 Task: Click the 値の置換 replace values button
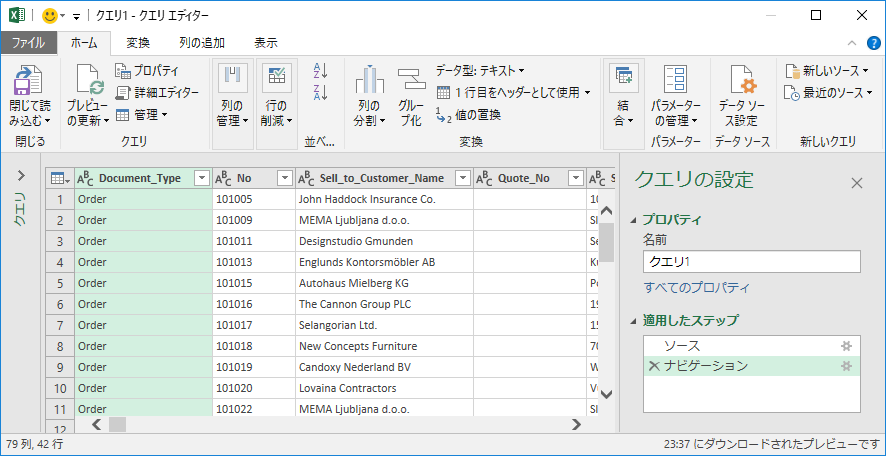click(x=468, y=115)
